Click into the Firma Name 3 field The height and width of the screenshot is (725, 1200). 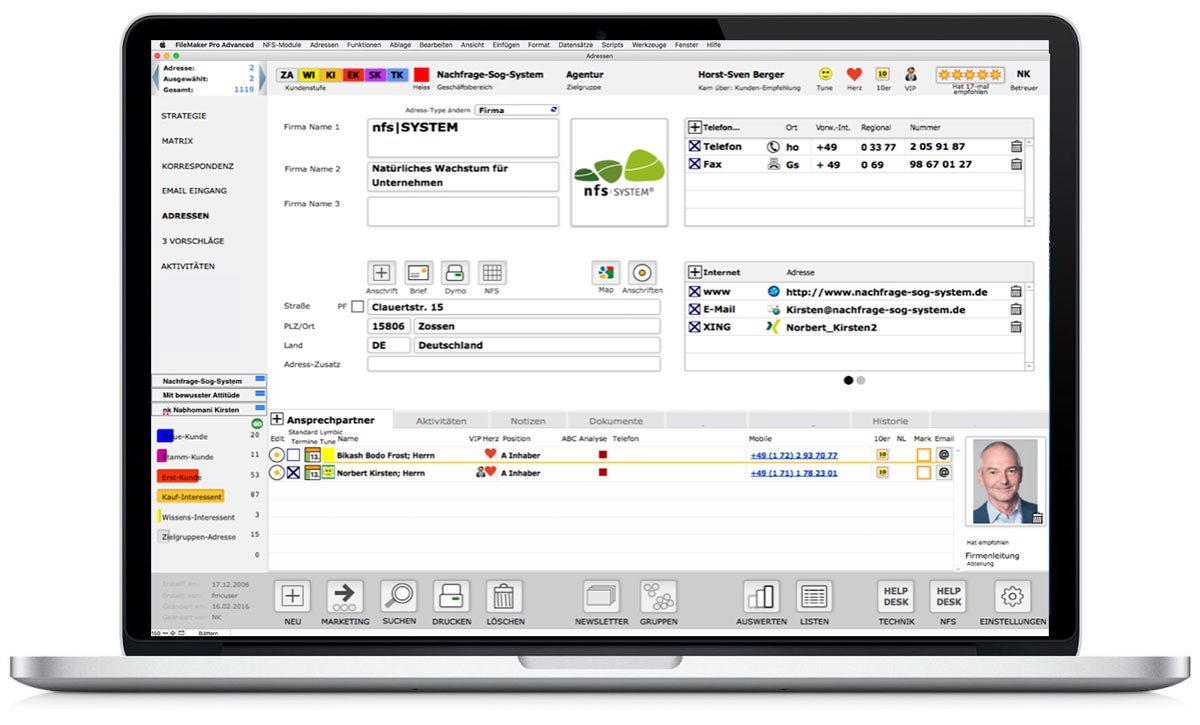[463, 211]
